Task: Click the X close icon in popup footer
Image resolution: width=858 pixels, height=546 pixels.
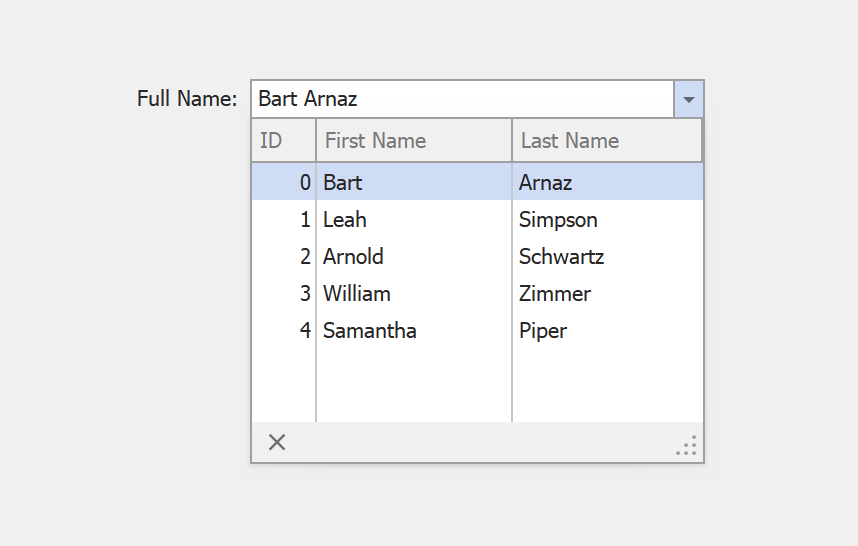Action: tap(277, 442)
